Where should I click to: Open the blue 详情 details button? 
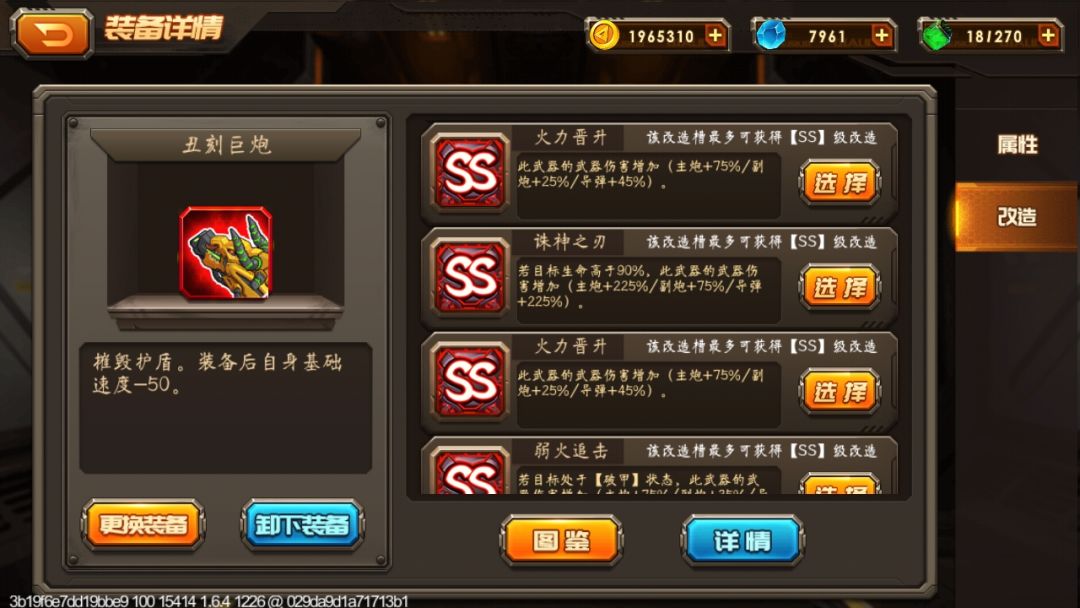pos(742,541)
